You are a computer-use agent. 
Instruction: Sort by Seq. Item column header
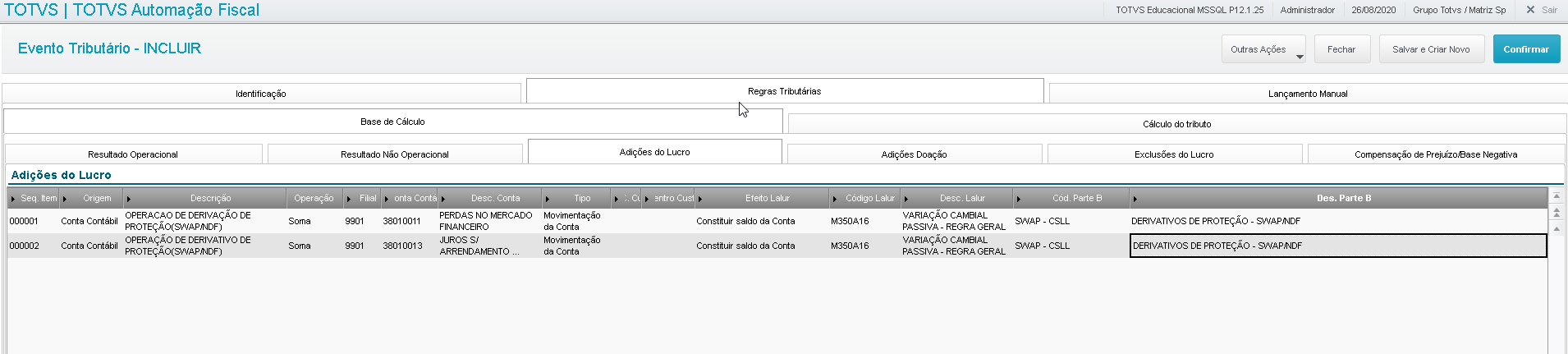34,198
